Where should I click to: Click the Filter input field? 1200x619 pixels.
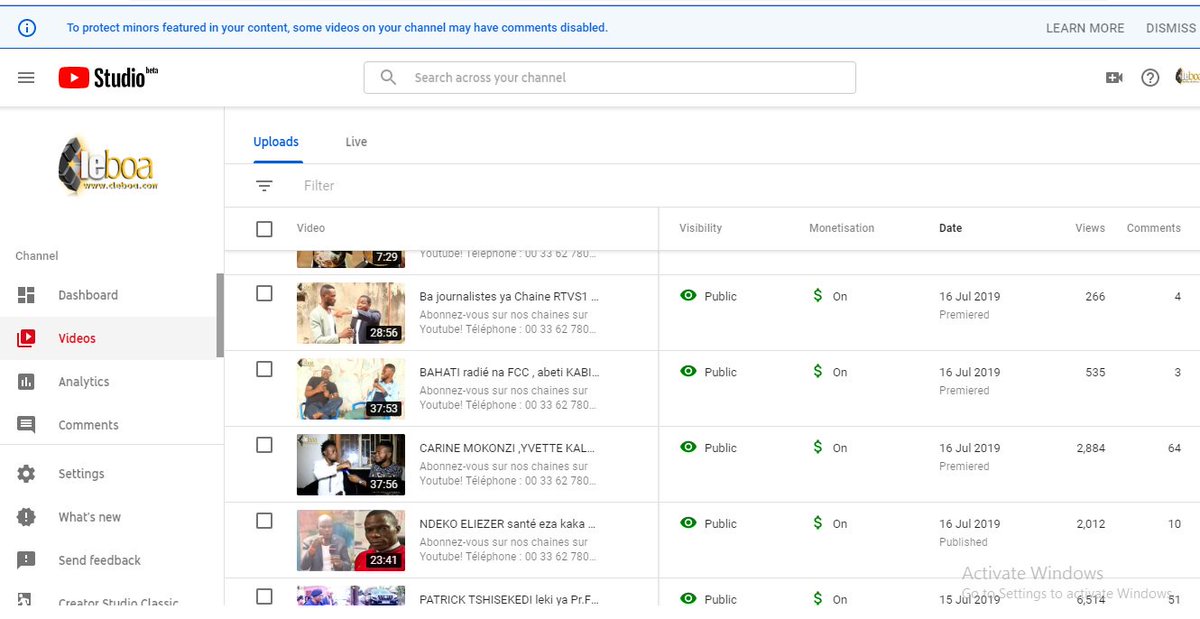(x=319, y=185)
